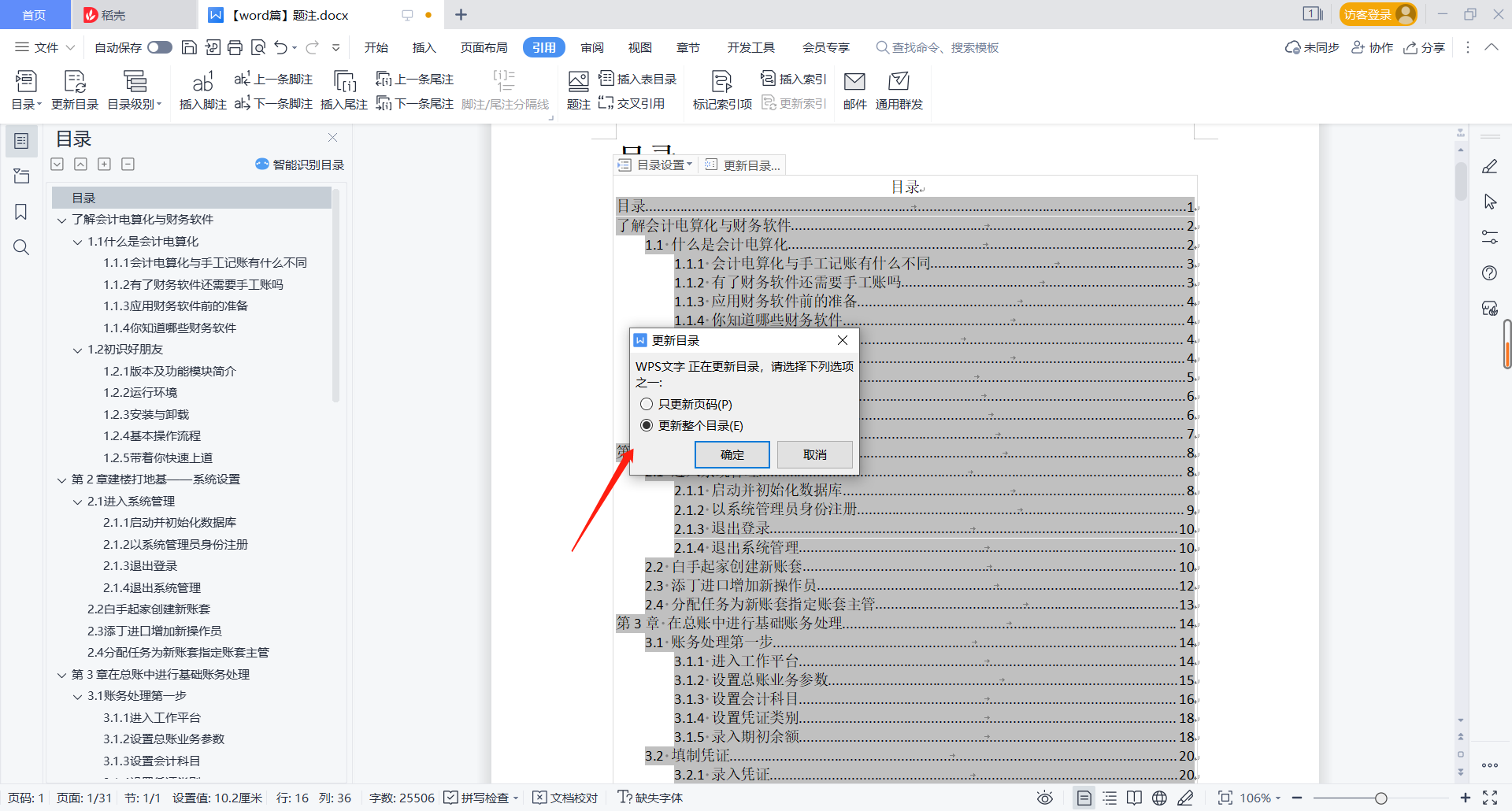
Task: Collapse the 1.1什么是会计电算化 tree node
Action: (x=77, y=242)
